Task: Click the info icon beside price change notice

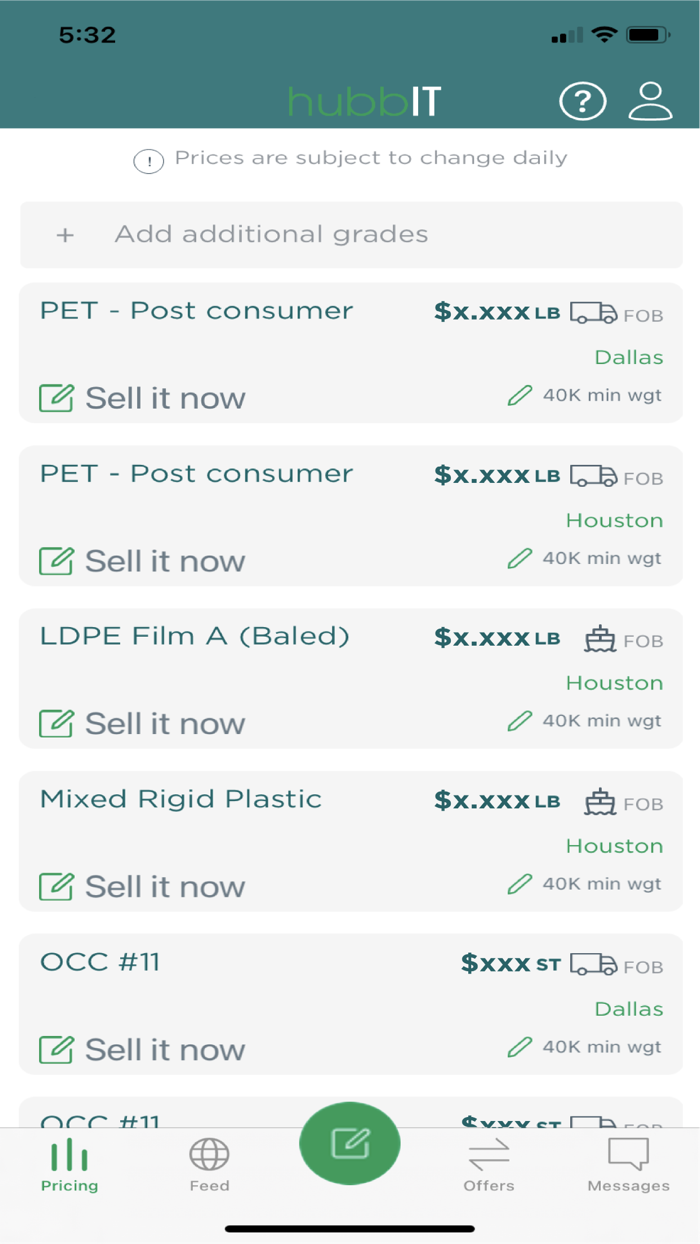Action: click(x=149, y=160)
